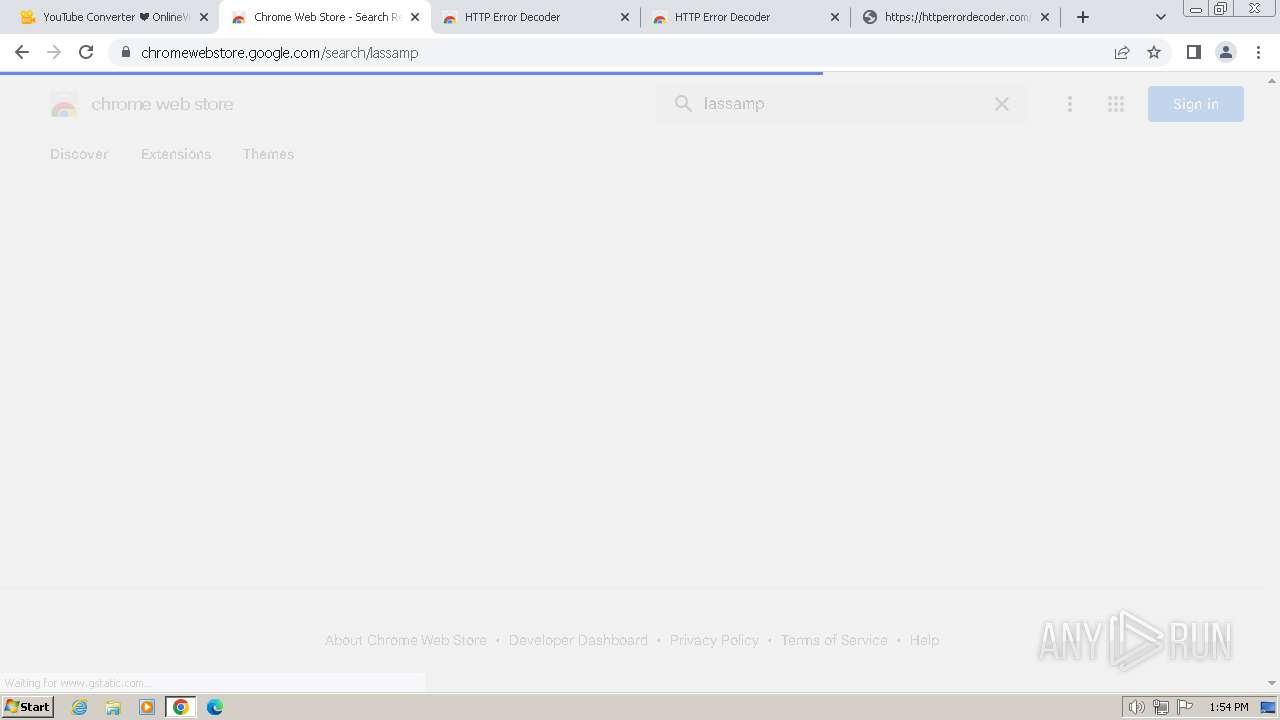Viewport: 1280px width, 720px height.
Task: Launch Internet Explorer from taskbar
Action: [80, 707]
